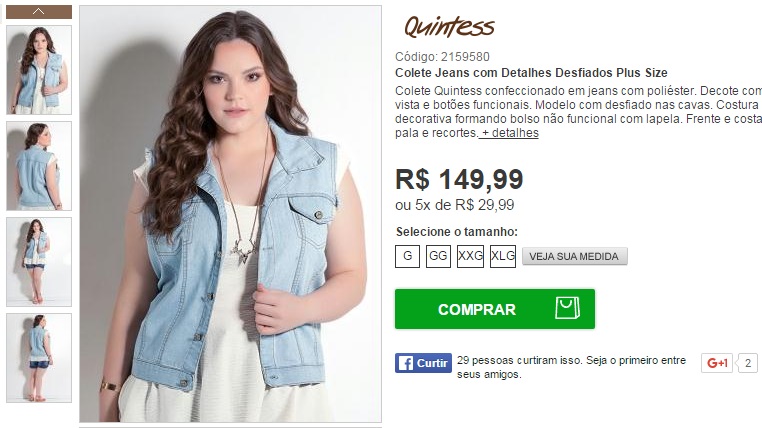The width and height of the screenshot is (762, 428).
Task: Click the Google +1 count bubble
Action: pos(748,363)
